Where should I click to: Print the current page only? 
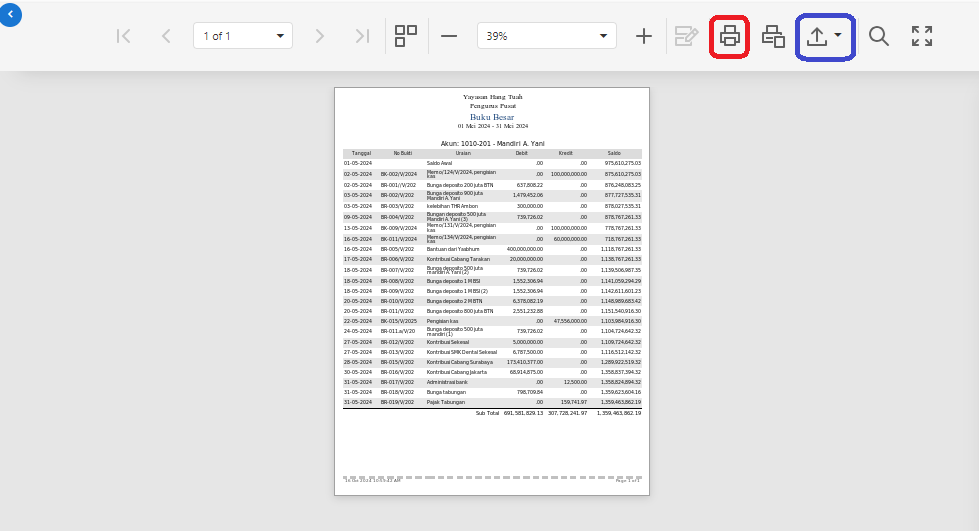tap(773, 37)
